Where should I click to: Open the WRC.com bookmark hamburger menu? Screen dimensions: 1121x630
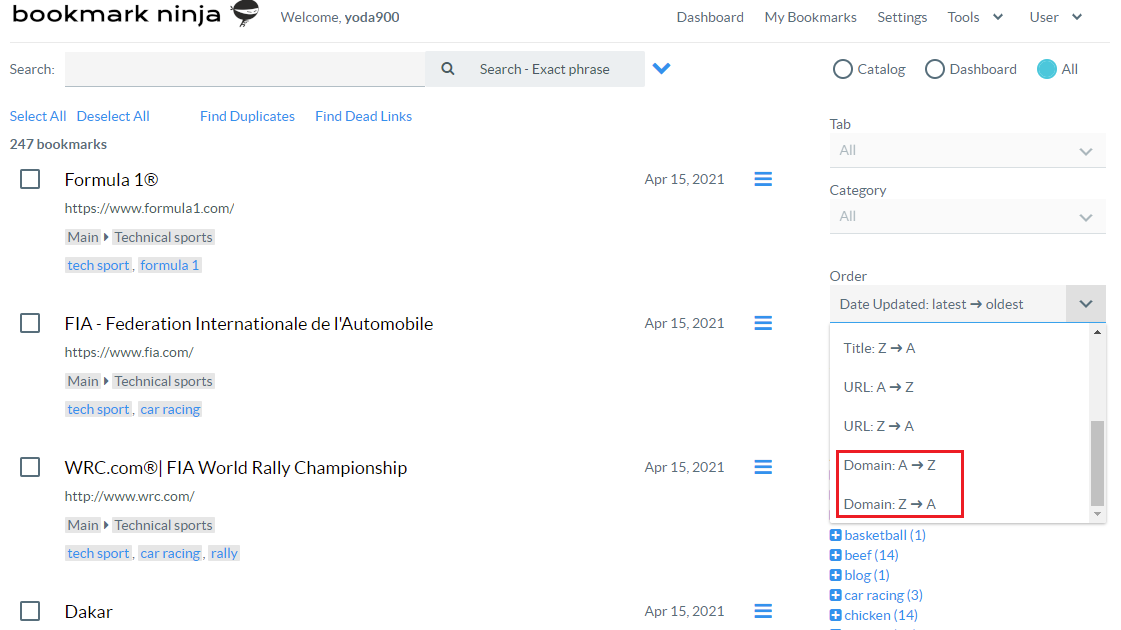pyautogui.click(x=763, y=467)
